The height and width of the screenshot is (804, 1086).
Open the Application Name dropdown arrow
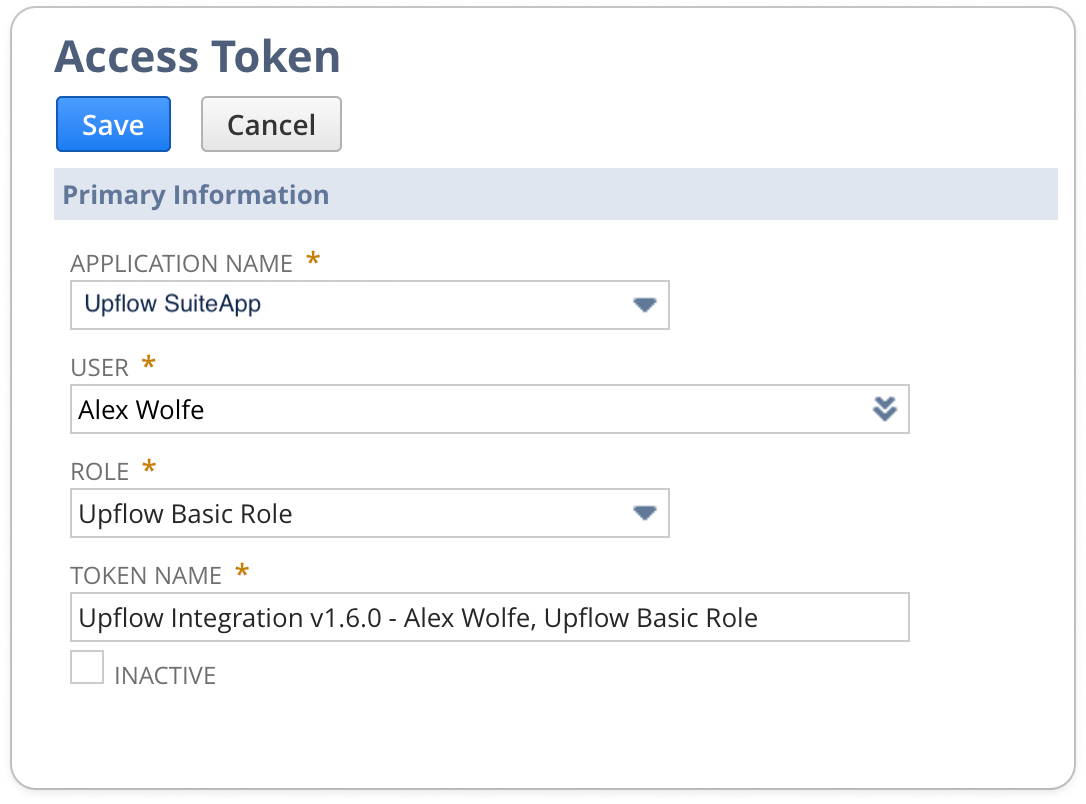[645, 305]
